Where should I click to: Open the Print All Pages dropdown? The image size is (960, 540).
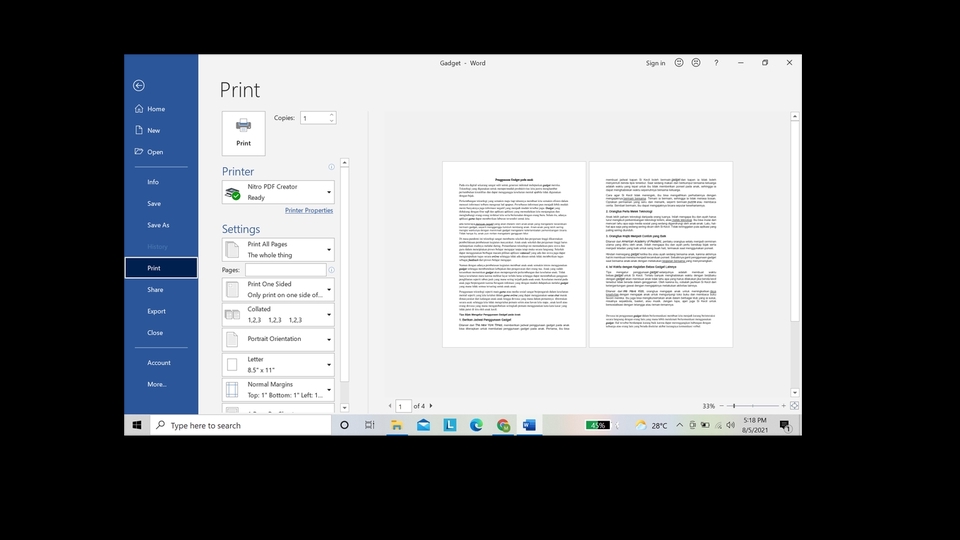[x=278, y=250]
